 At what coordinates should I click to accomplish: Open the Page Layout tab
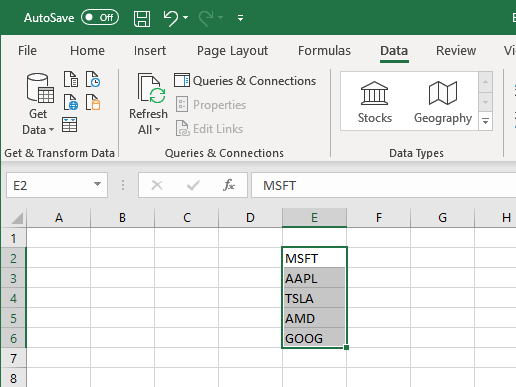[232, 51]
